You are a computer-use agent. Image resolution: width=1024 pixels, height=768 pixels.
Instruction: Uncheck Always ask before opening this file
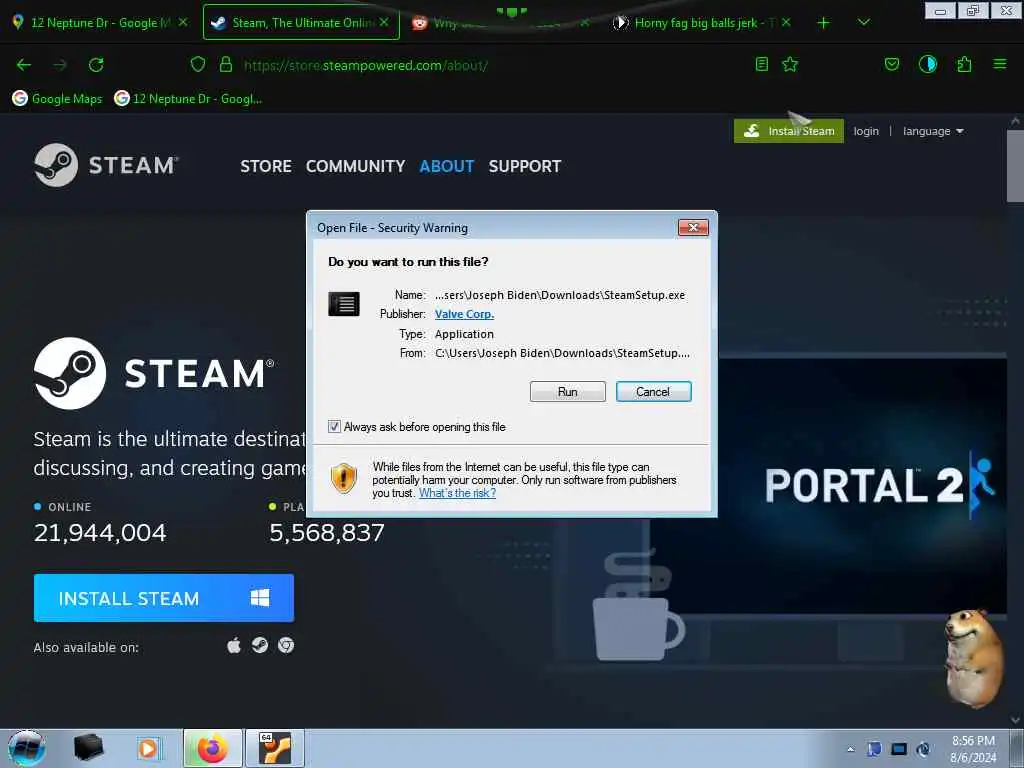click(x=334, y=426)
